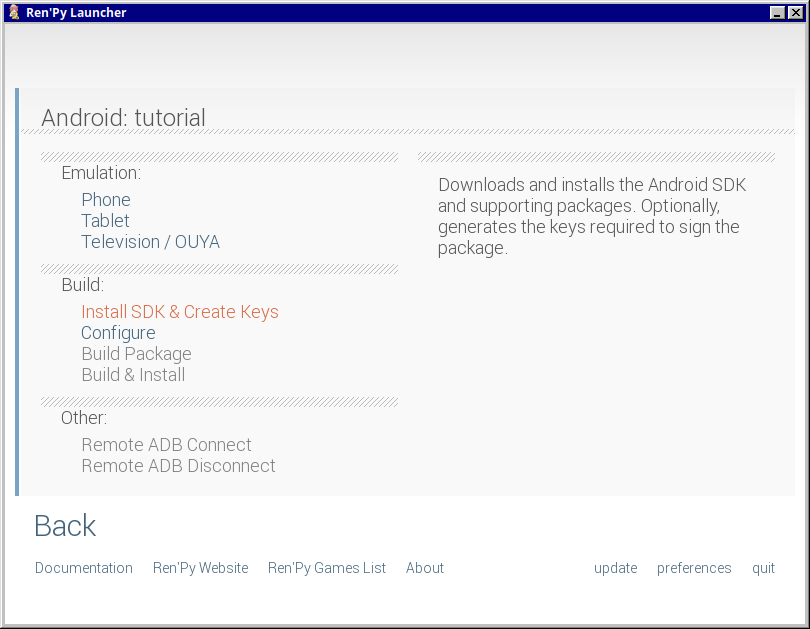Screen dimensions: 810x629
Task: Click the 'Emulation:' section label
Action: pos(101,173)
